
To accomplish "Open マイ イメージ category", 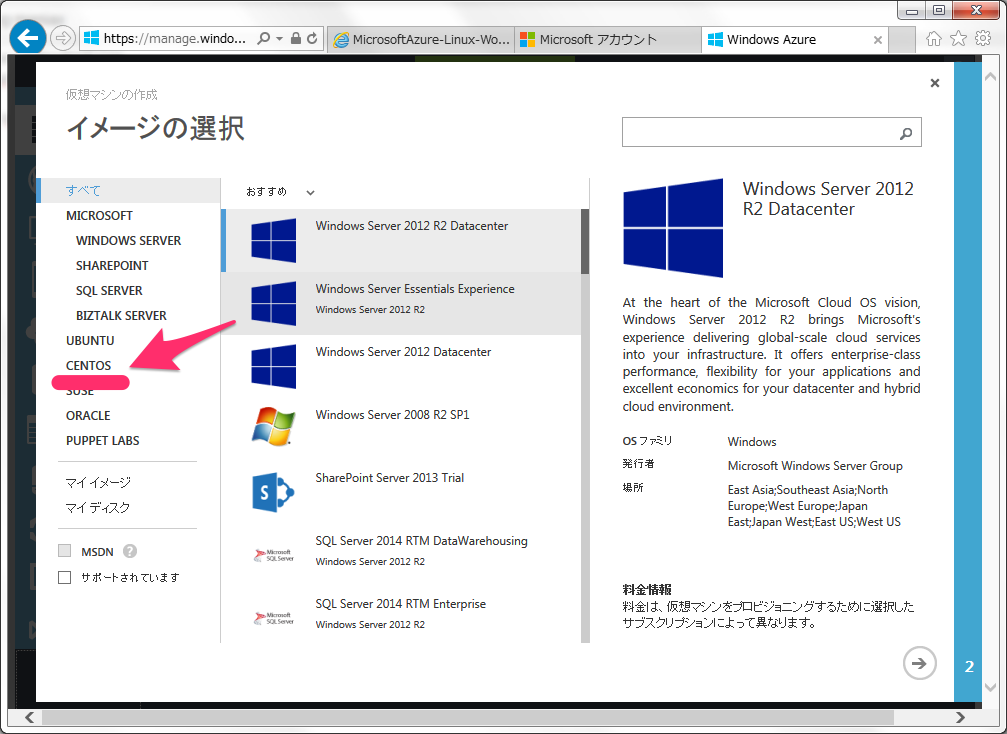I will click(98, 482).
